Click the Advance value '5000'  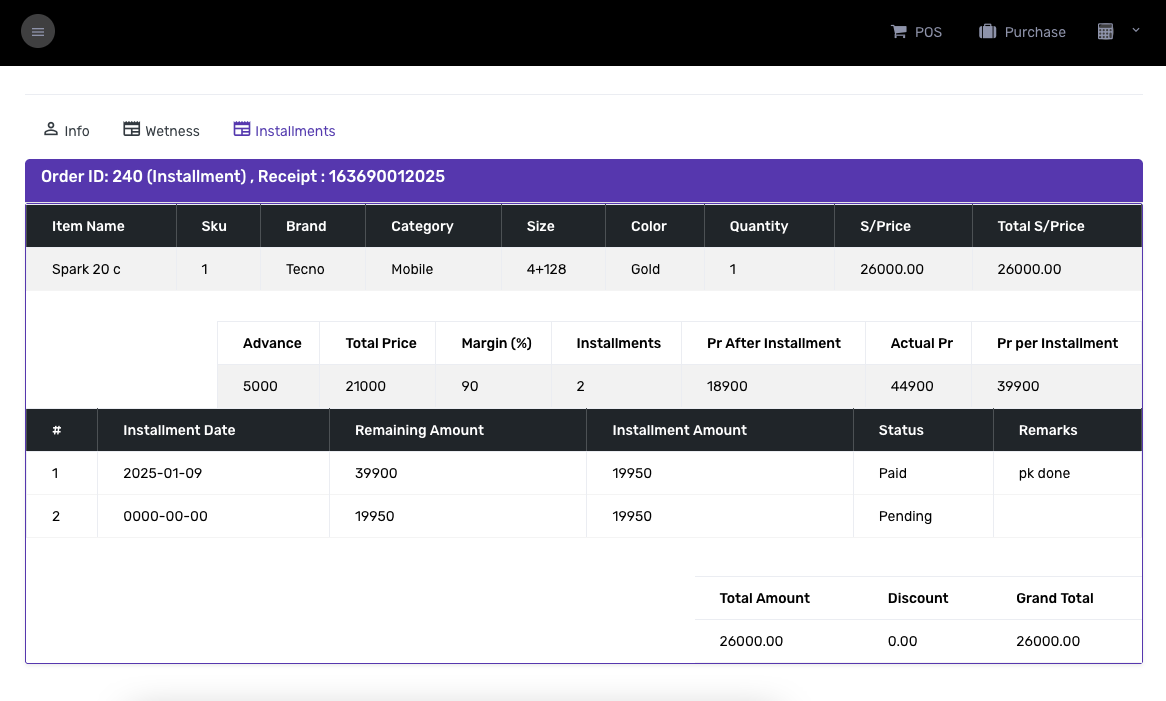pos(260,387)
